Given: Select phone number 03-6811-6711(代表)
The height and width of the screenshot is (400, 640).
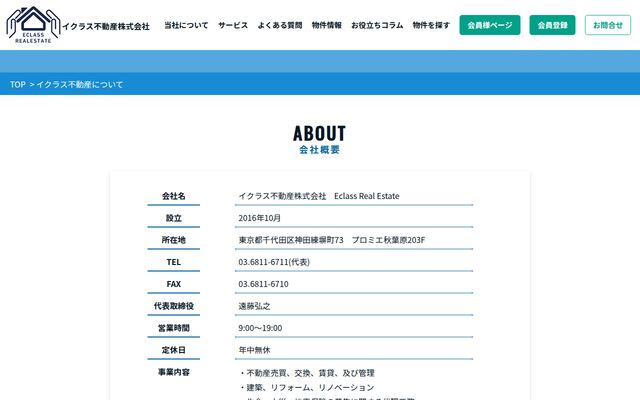Looking at the screenshot, I should click(x=274, y=262).
